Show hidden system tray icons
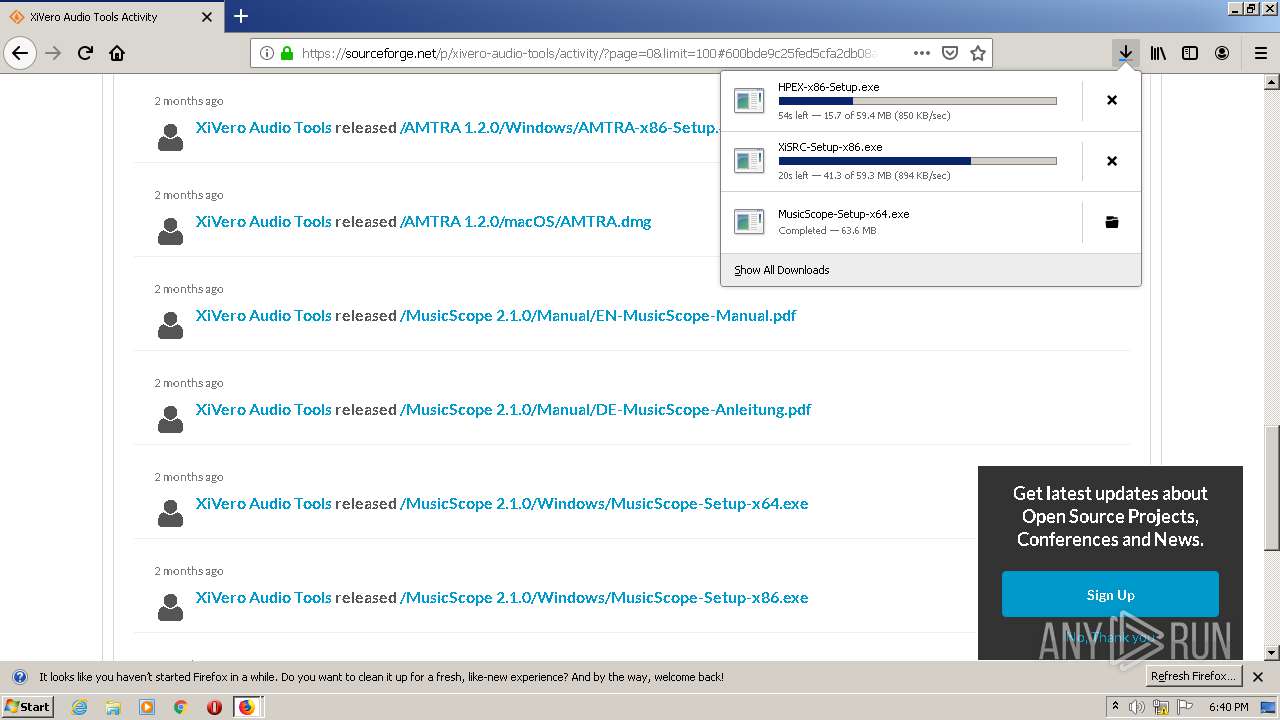 coord(1115,707)
